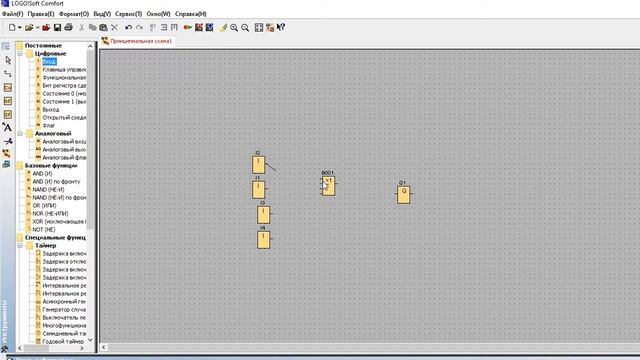Select NAND (НЕ-И) in the tree
The image size is (640, 360).
[48, 190]
